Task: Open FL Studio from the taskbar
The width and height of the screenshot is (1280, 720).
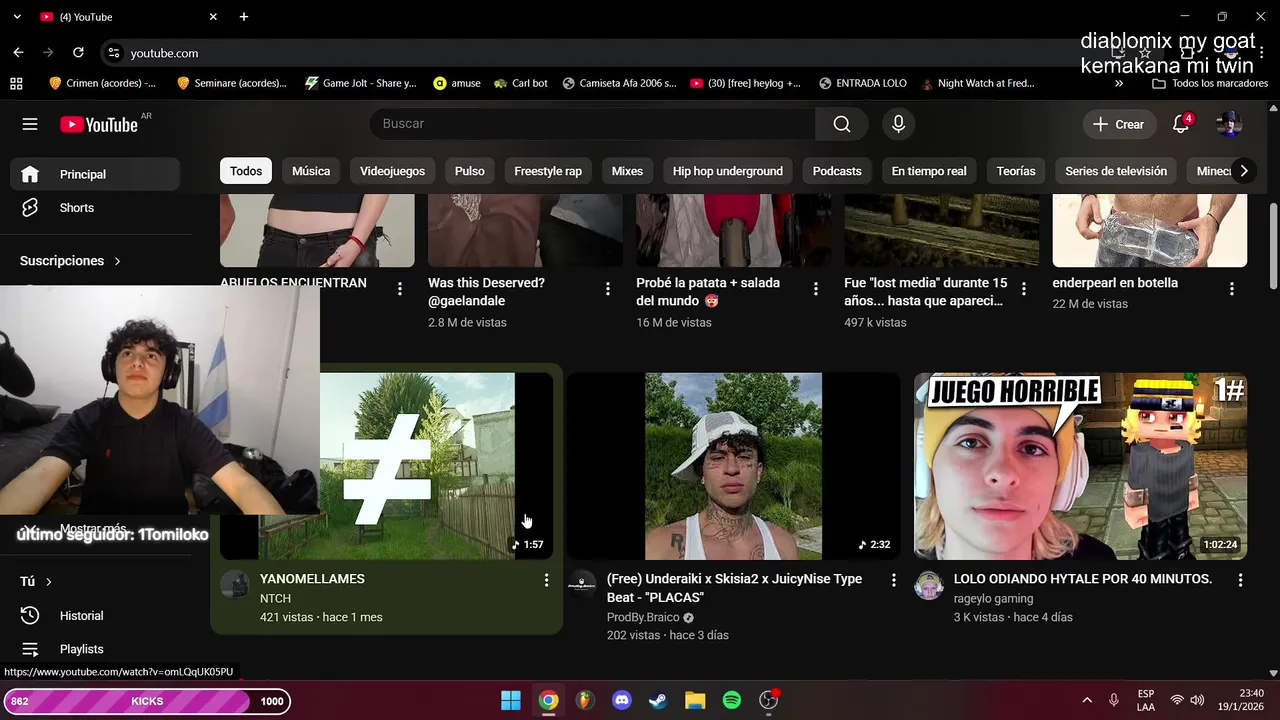Action: [x=585, y=700]
